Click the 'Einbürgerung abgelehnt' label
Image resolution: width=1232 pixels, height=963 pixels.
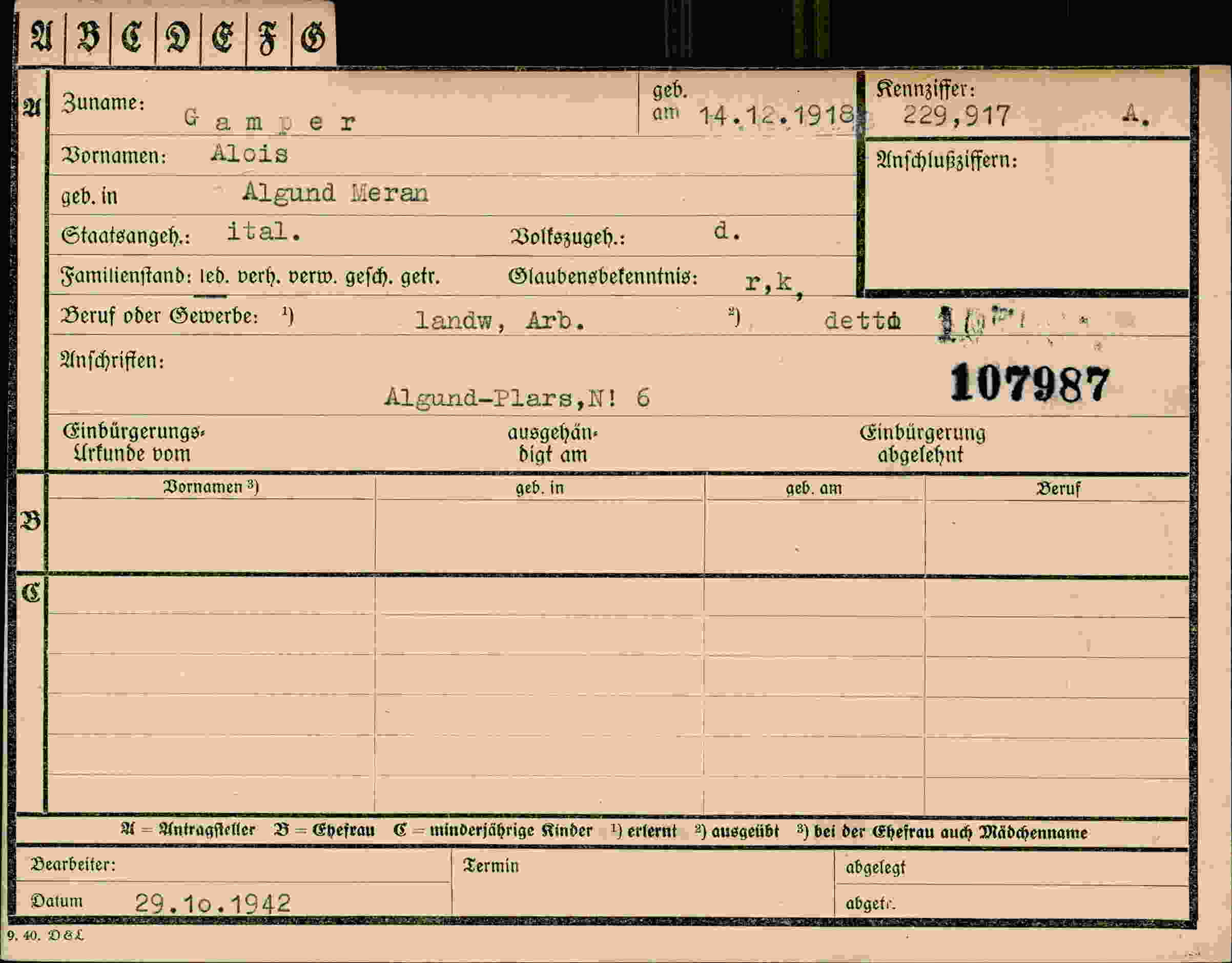pyautogui.click(x=922, y=444)
